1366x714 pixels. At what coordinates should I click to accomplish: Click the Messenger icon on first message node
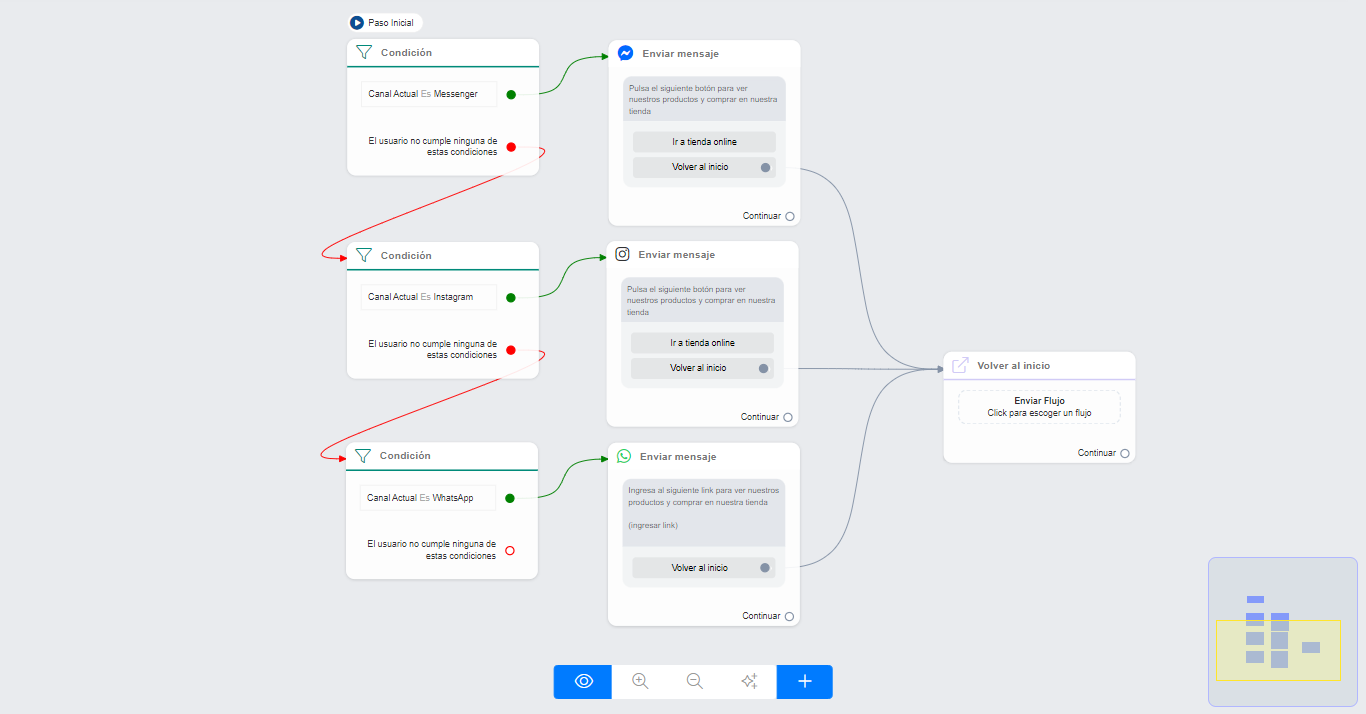tap(625, 54)
